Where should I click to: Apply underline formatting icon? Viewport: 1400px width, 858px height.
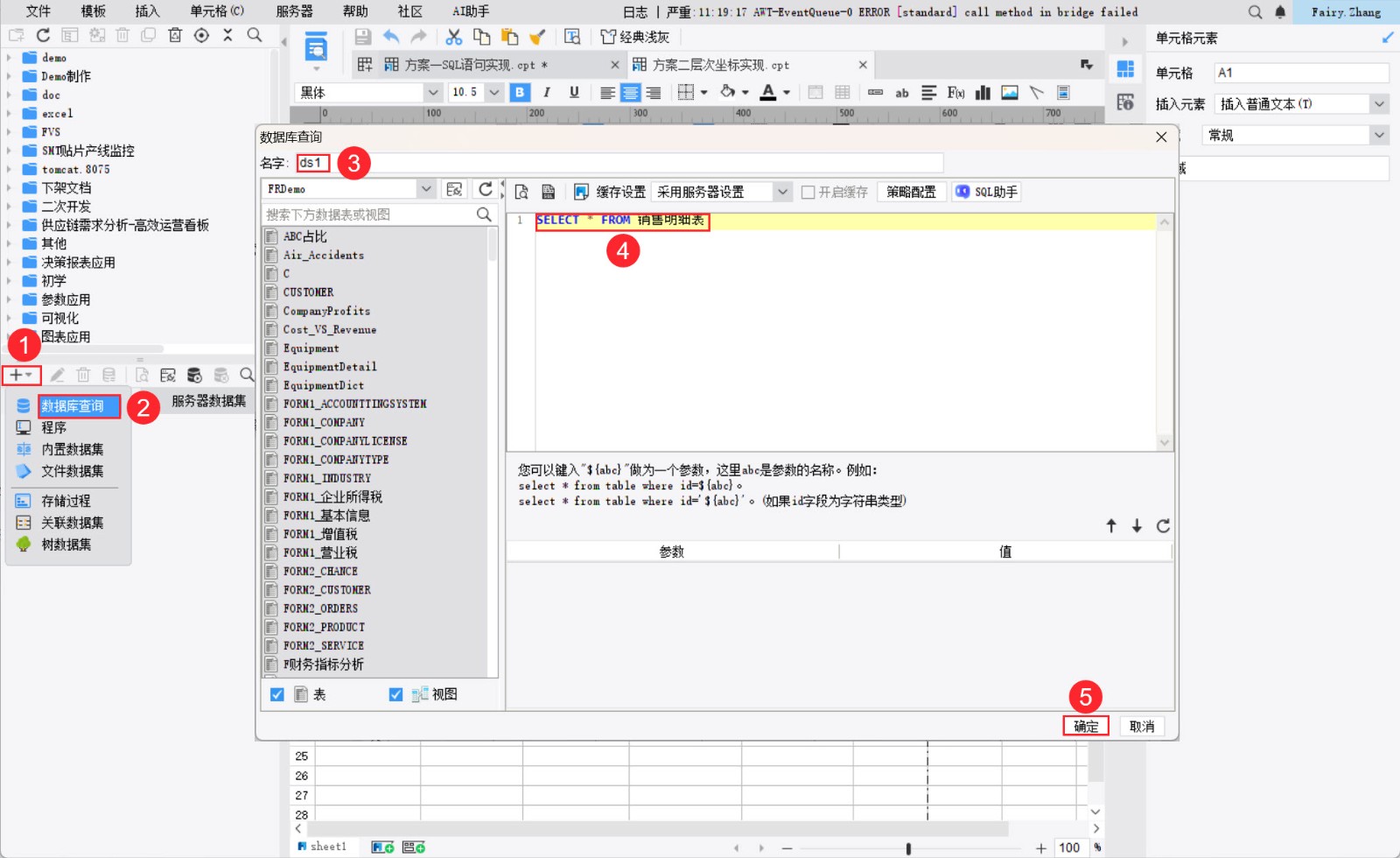tap(574, 92)
